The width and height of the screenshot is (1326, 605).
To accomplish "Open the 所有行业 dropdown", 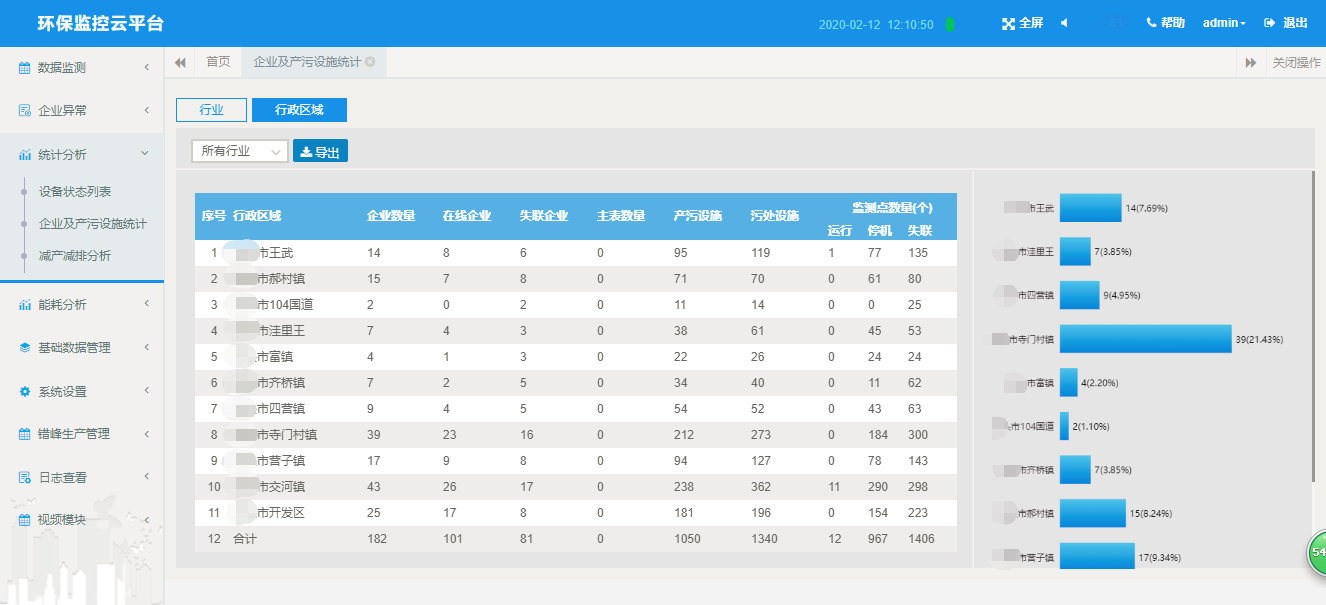I will tap(240, 151).
